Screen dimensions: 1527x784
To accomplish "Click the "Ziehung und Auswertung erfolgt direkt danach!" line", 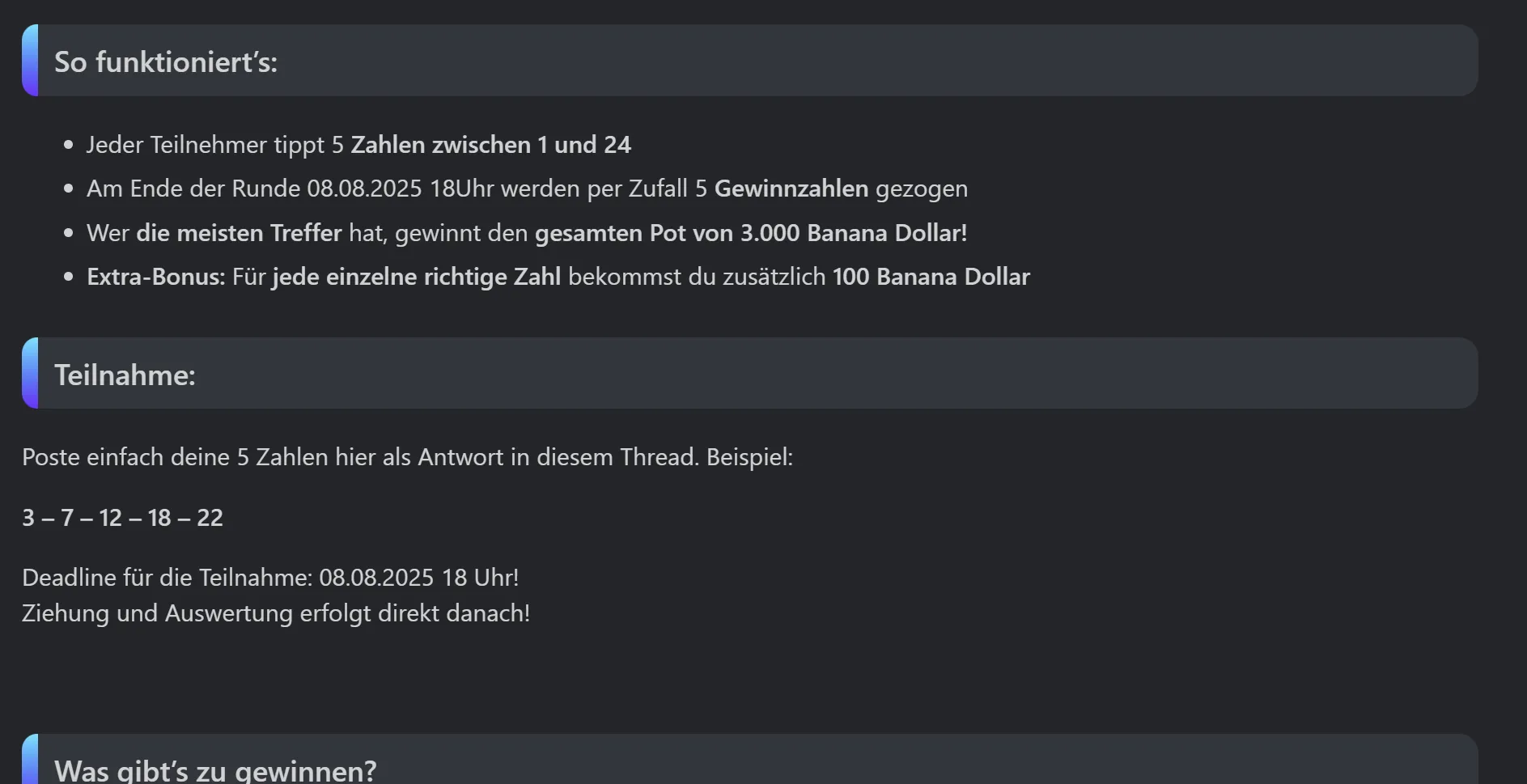I will [276, 613].
